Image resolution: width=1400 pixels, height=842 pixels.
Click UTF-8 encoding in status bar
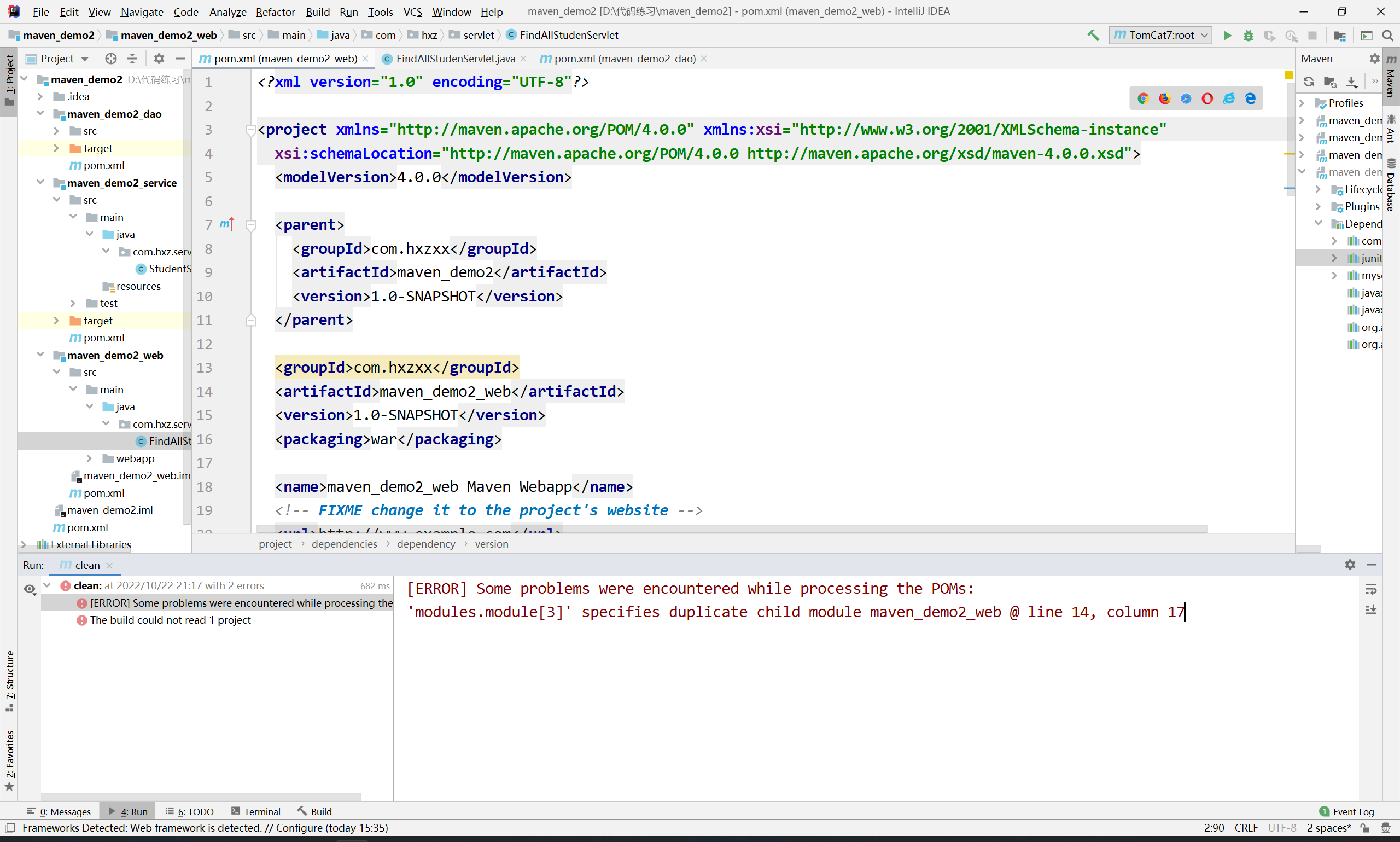(1282, 828)
